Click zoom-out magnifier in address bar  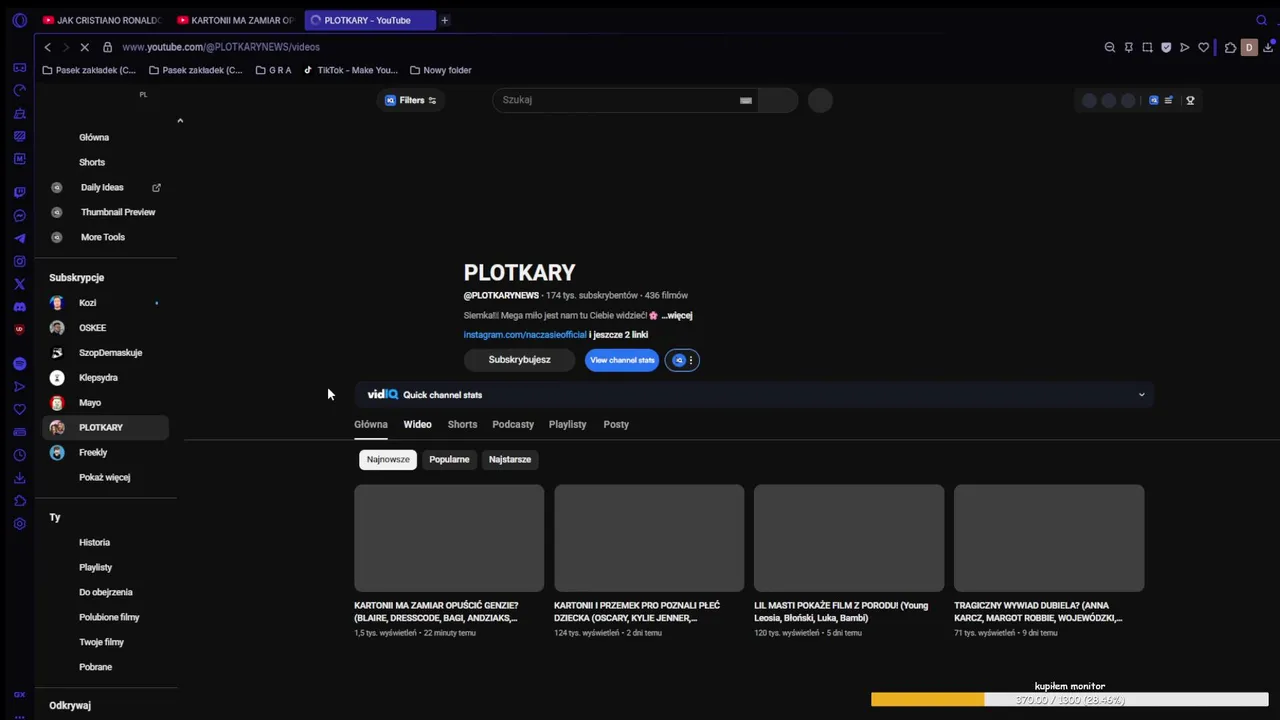pos(1110,47)
